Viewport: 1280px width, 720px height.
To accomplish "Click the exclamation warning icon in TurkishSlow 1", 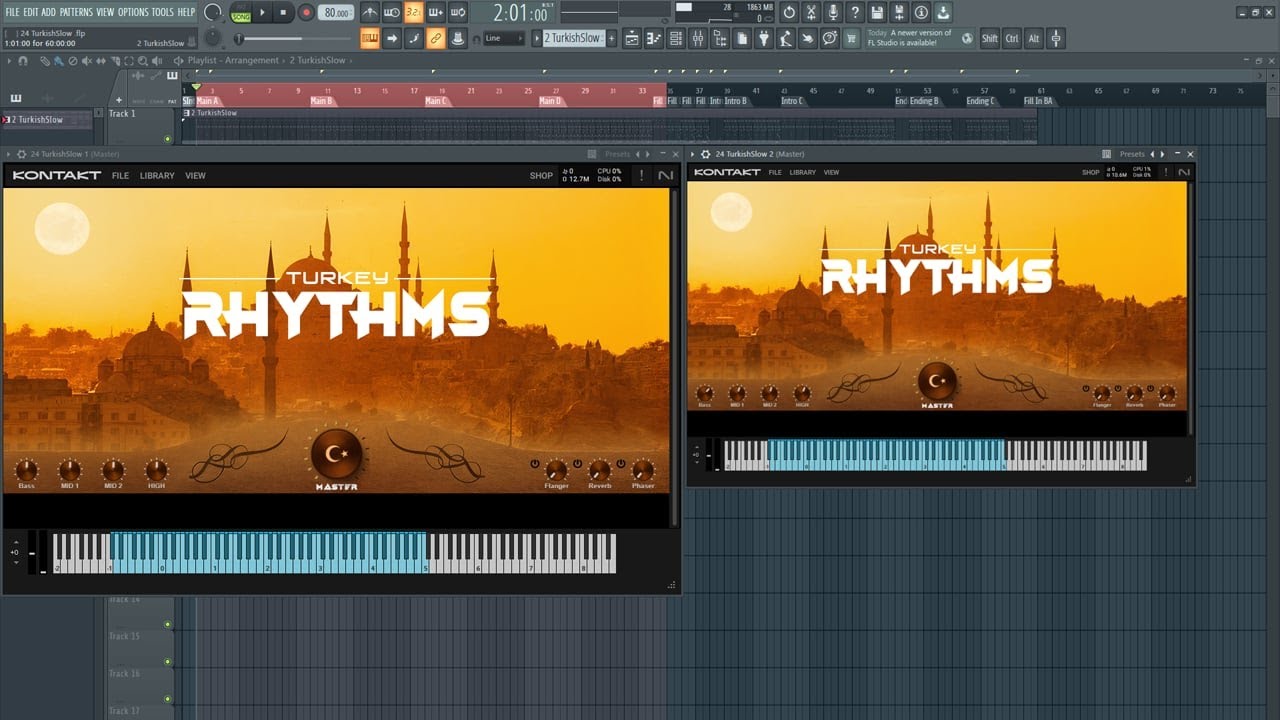I will [641, 176].
